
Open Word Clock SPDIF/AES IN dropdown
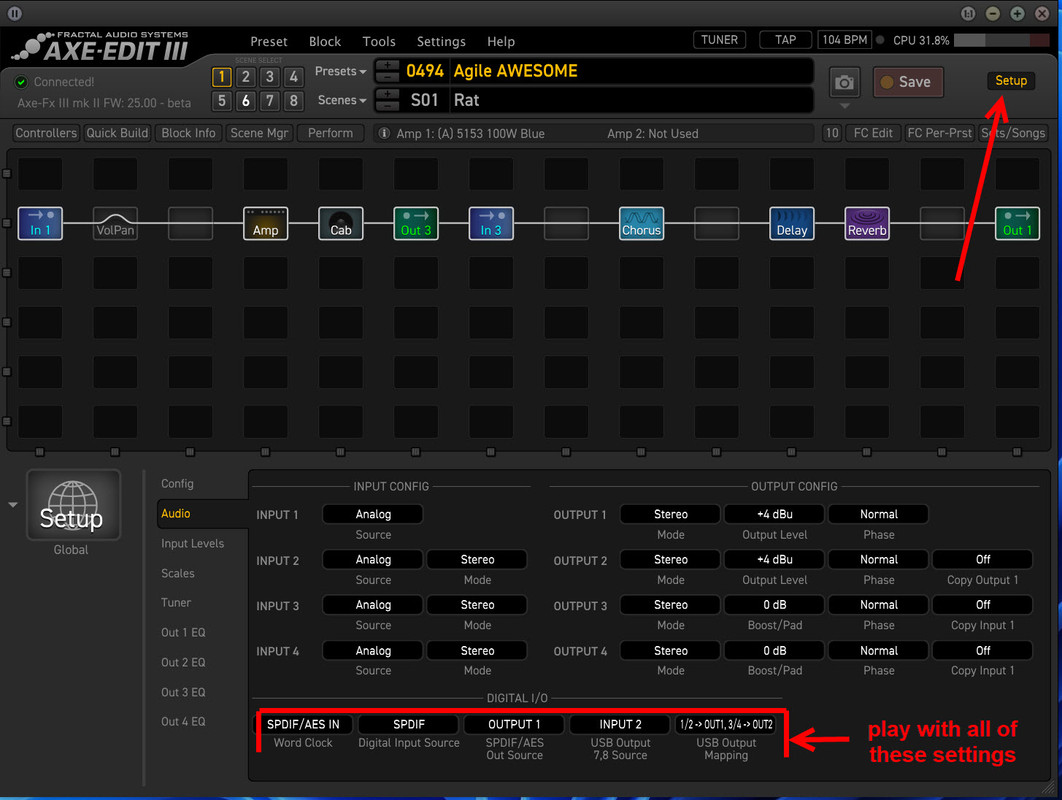(x=303, y=724)
